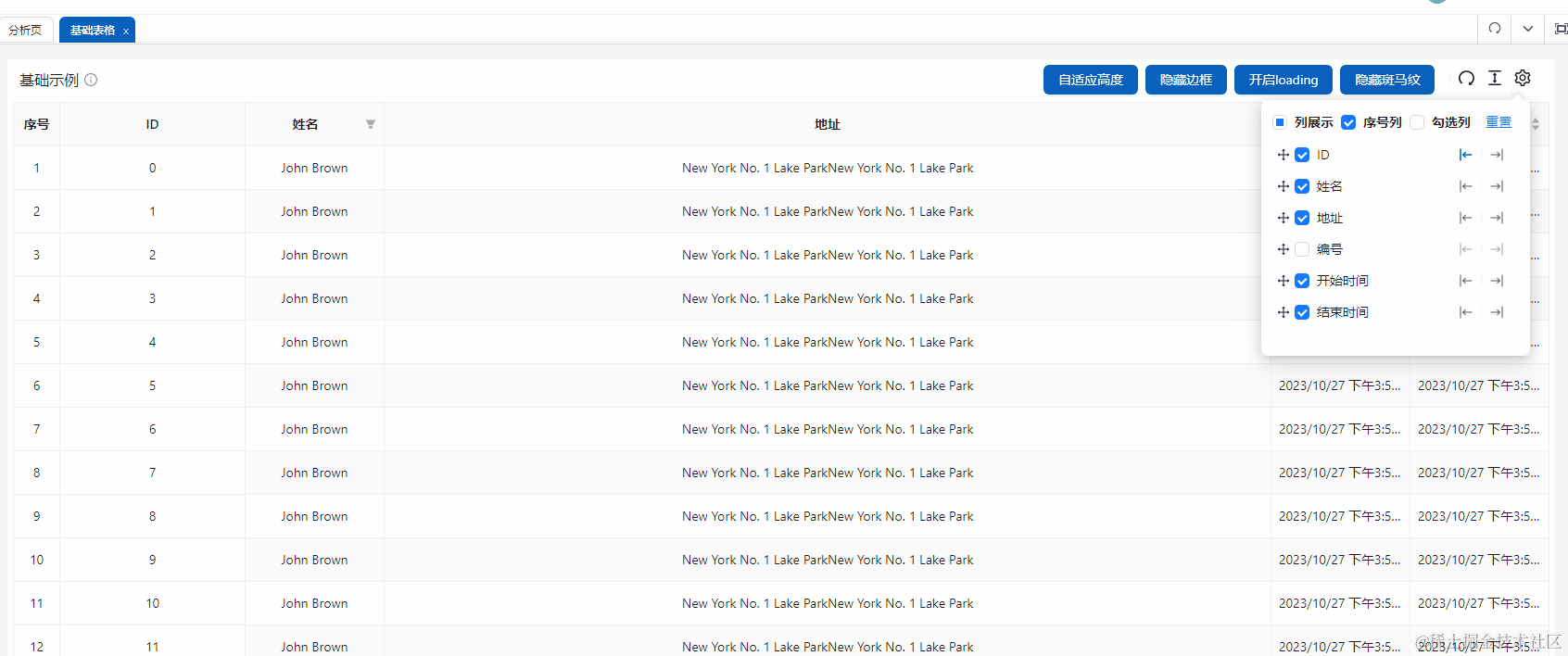This screenshot has width=1568, height=656.
Task: Switch to the 分析页 tab
Action: pos(25,30)
